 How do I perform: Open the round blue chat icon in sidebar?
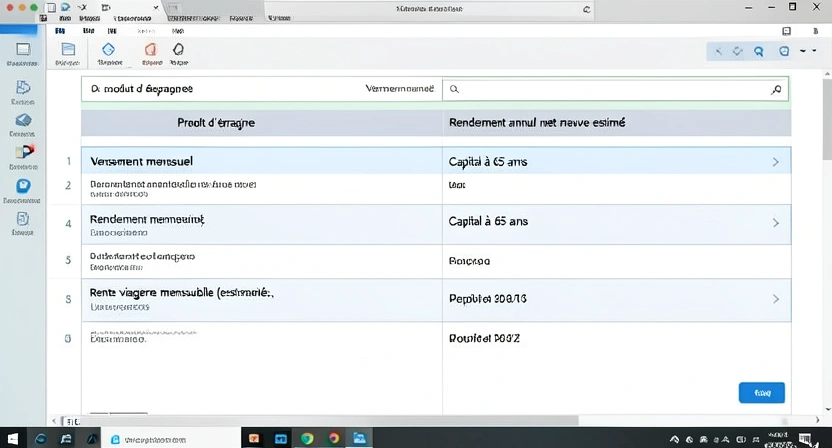click(23, 186)
